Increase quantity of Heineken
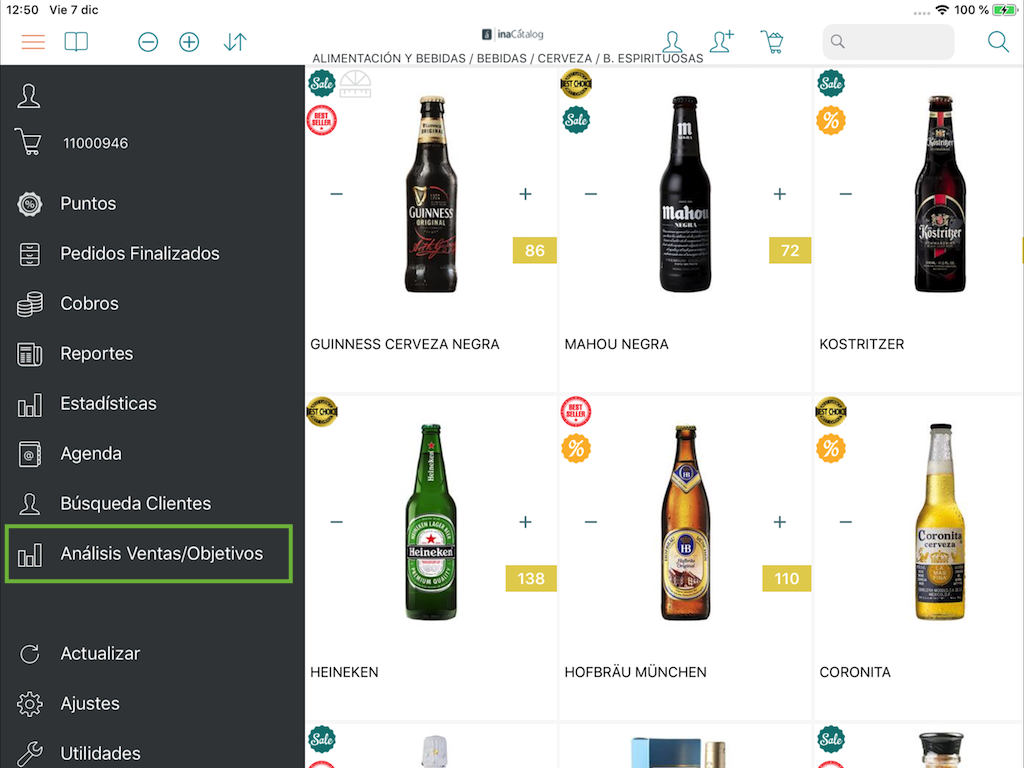 click(x=525, y=522)
